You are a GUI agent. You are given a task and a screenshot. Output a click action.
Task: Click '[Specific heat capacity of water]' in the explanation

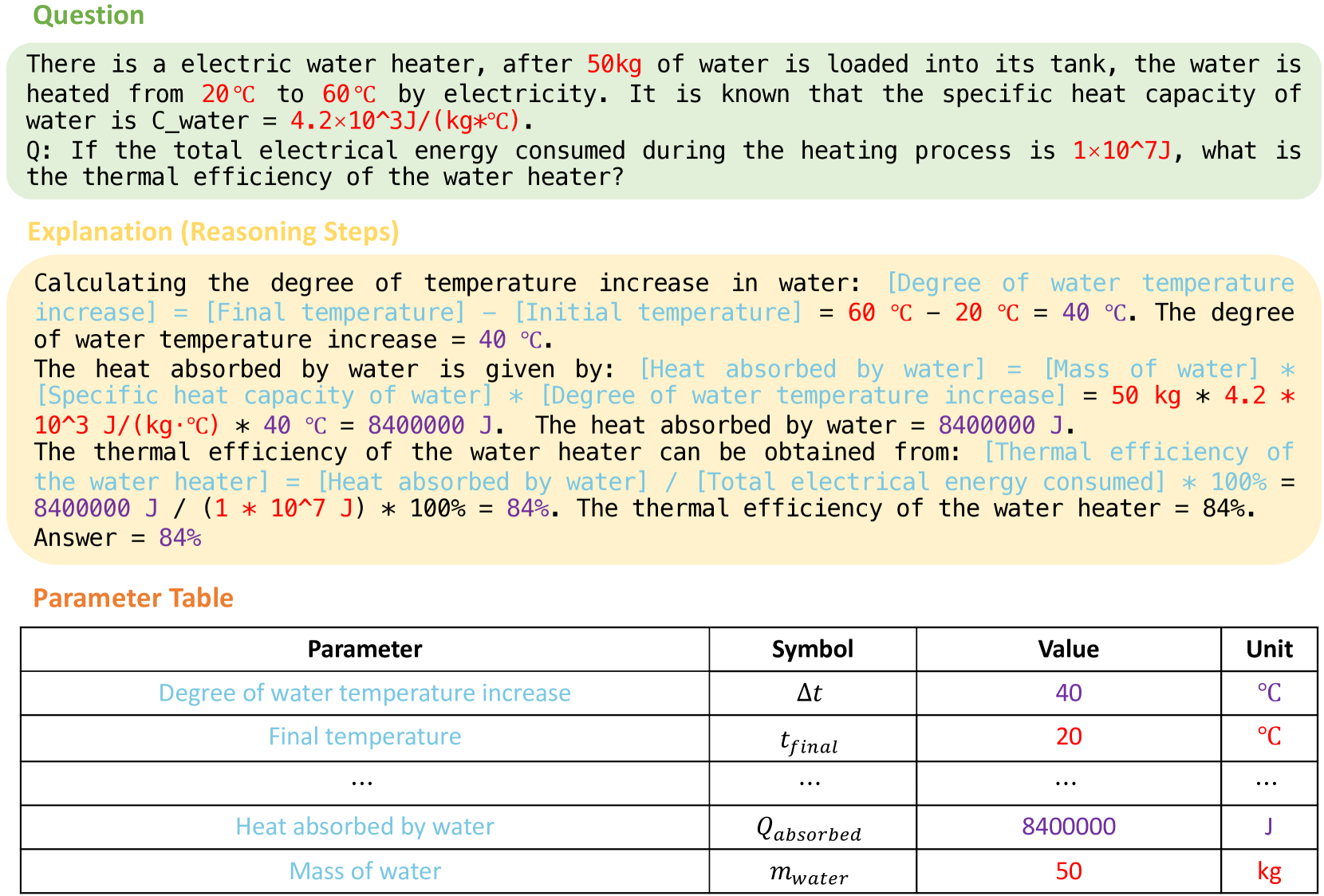(264, 396)
